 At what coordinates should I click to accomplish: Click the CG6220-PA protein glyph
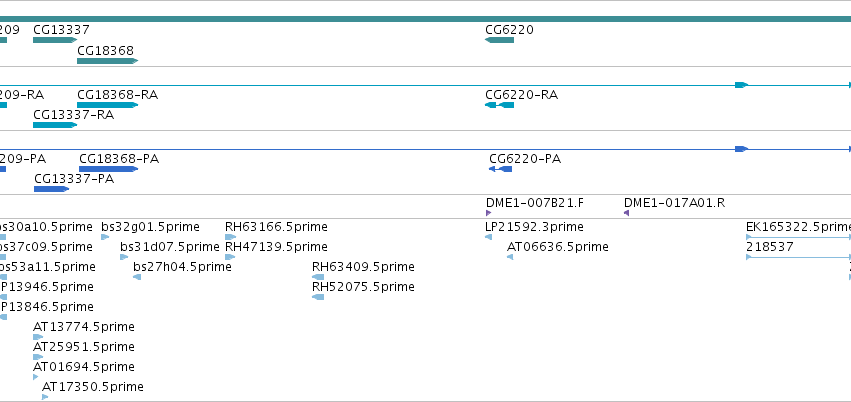500,169
